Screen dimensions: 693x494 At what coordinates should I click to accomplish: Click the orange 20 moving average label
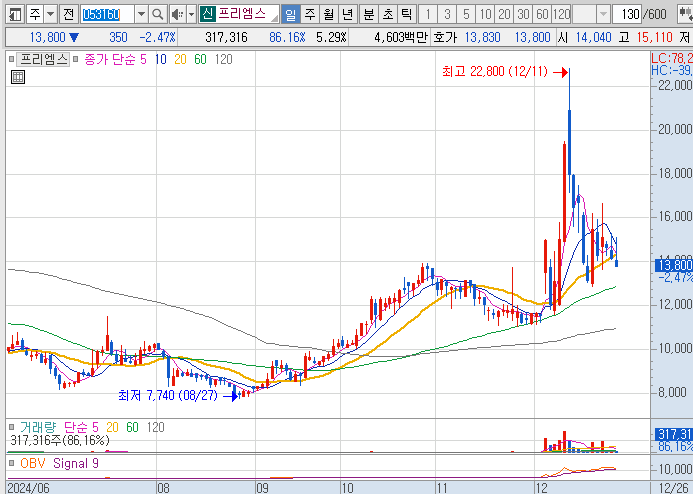click(x=180, y=59)
